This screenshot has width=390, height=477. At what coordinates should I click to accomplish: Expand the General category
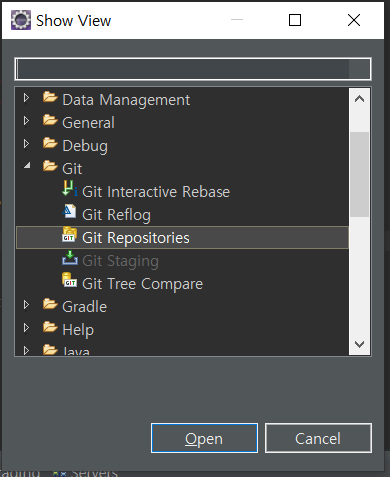click(x=26, y=121)
